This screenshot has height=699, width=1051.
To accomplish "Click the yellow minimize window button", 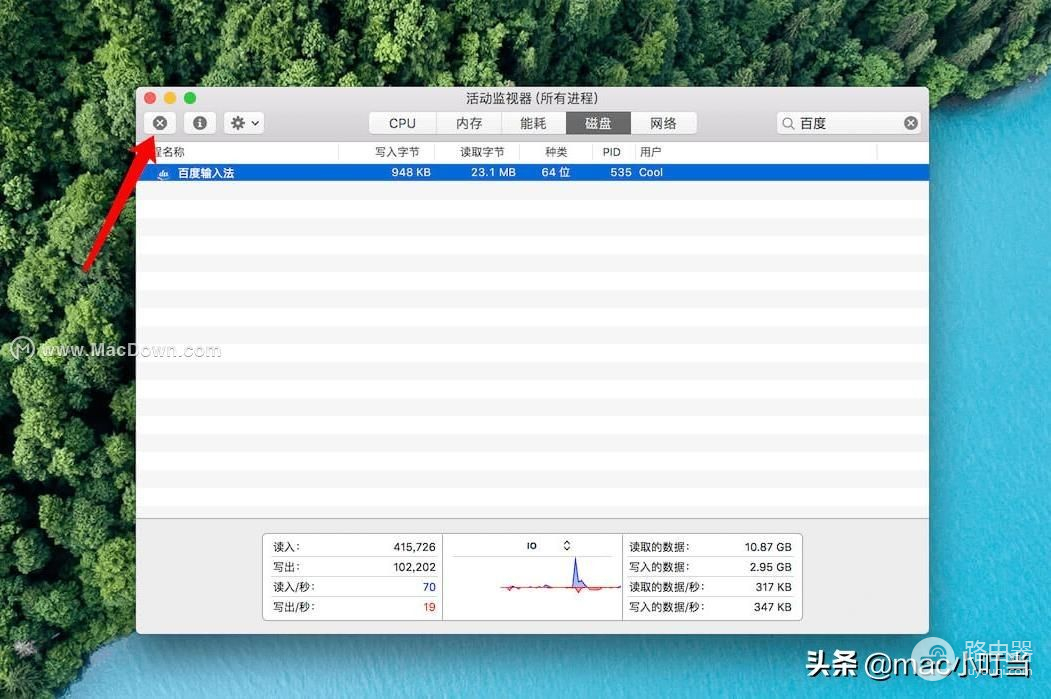I will (x=170, y=98).
